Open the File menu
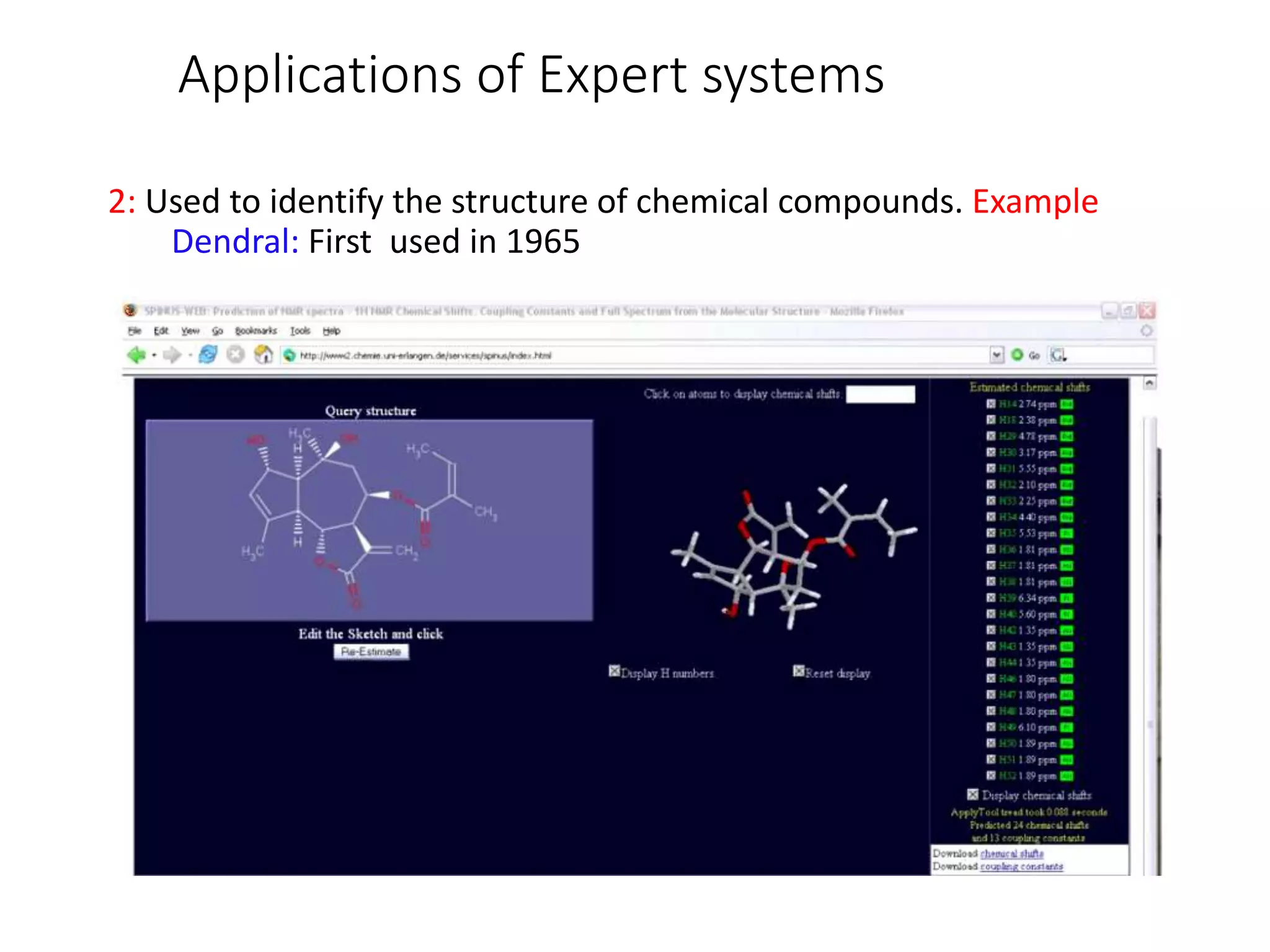Screen dimensions: 1270x952 [x=135, y=331]
